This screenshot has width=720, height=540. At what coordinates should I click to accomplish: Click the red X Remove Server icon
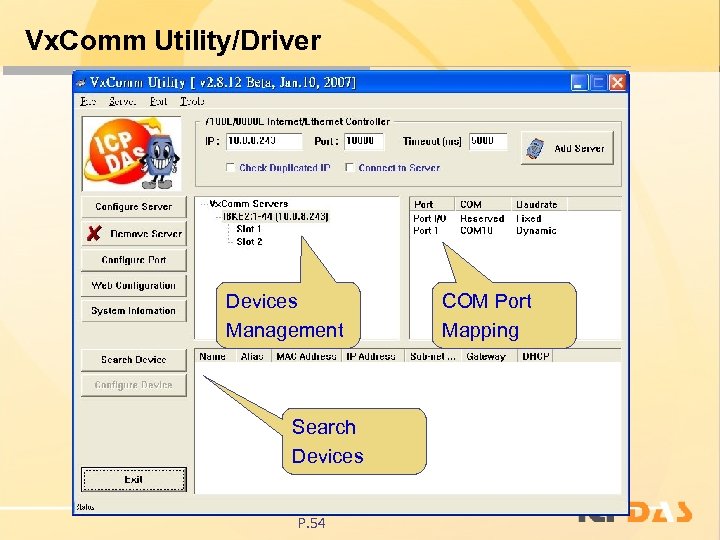(94, 233)
